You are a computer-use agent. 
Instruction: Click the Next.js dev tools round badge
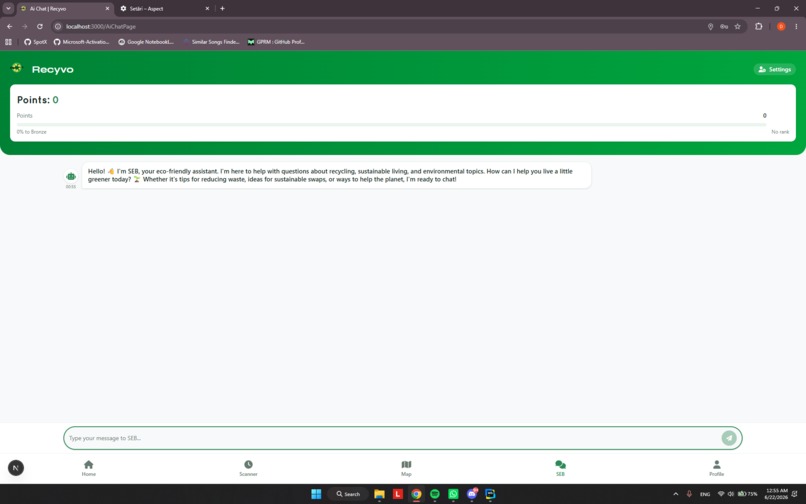click(16, 467)
